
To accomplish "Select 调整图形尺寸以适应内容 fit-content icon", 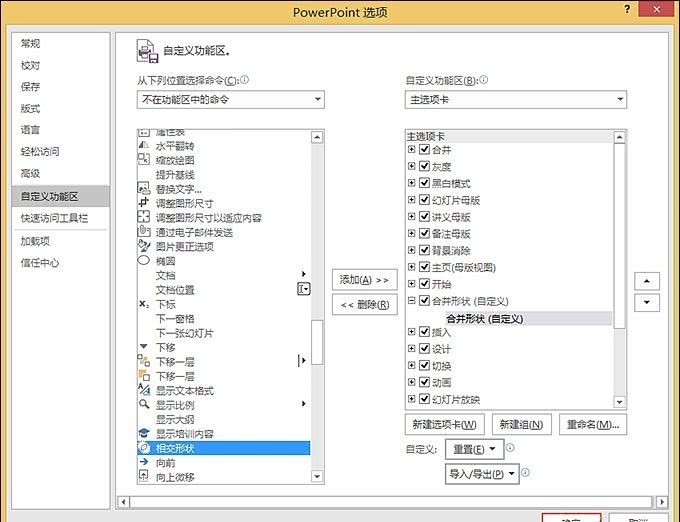I will coord(144,217).
